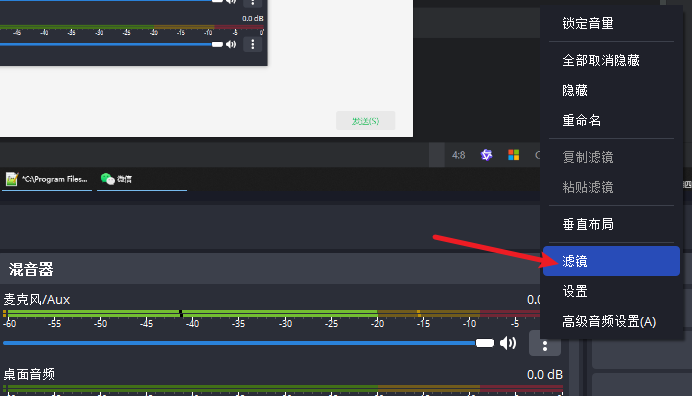Adjust the 麦克风/Aux volume slider handle
692x396 pixels.
[x=485, y=343]
